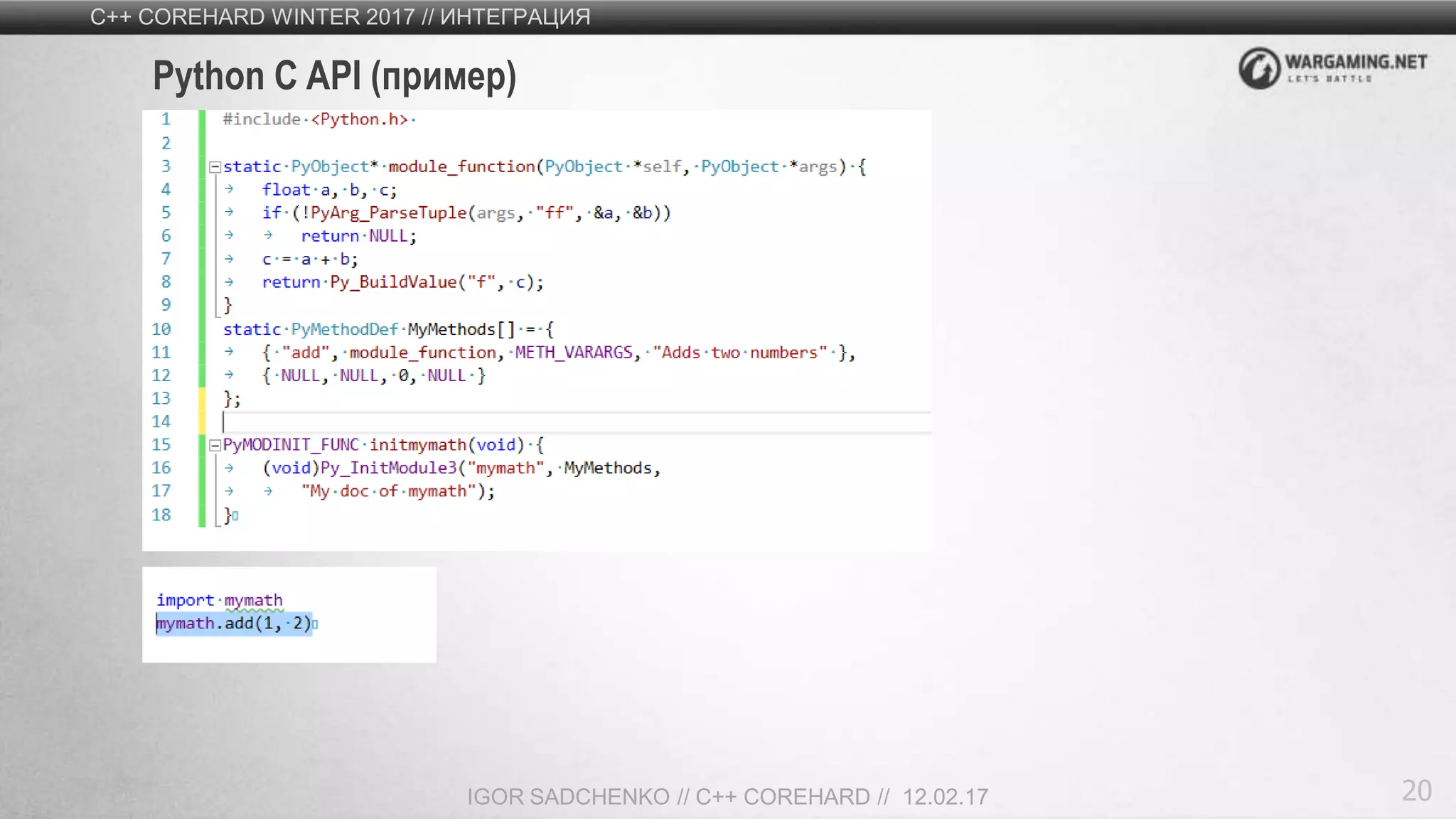Click the slide number 20
The height and width of the screenshot is (819, 1456).
tap(1416, 791)
